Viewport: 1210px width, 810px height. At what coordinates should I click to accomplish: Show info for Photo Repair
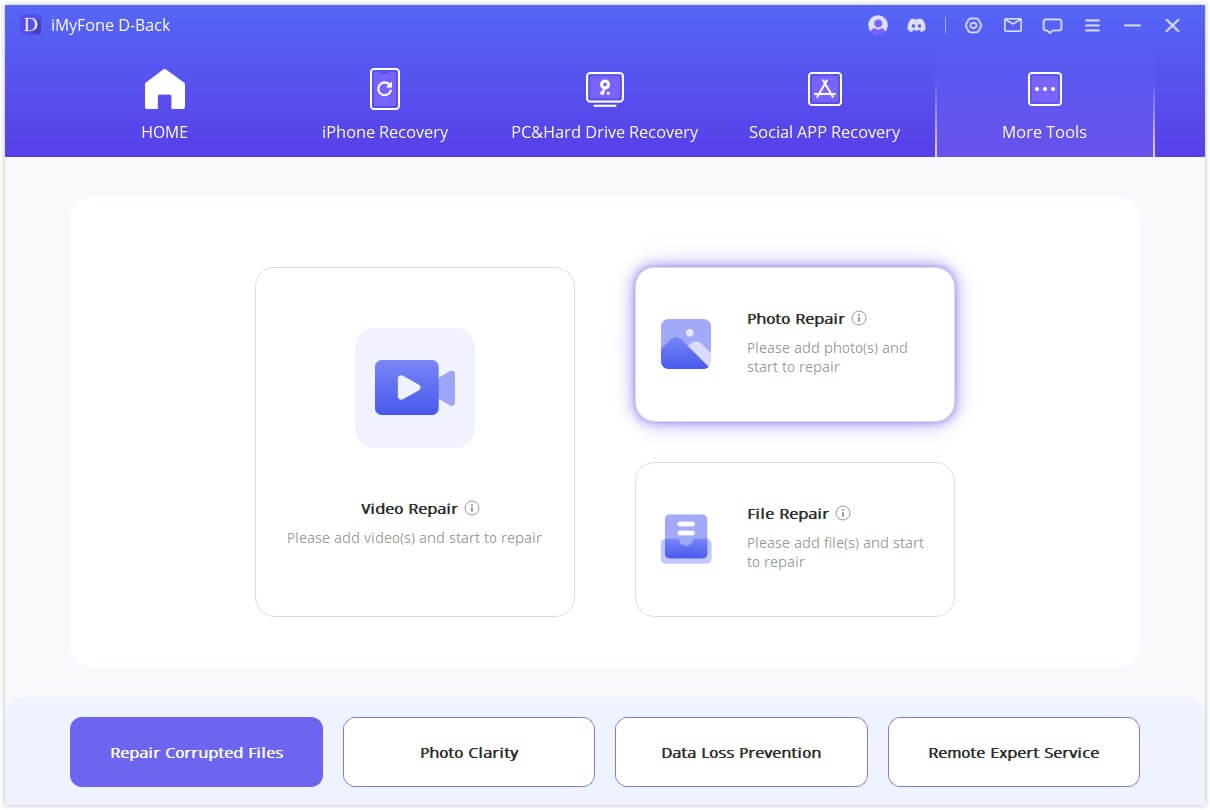[x=859, y=318]
